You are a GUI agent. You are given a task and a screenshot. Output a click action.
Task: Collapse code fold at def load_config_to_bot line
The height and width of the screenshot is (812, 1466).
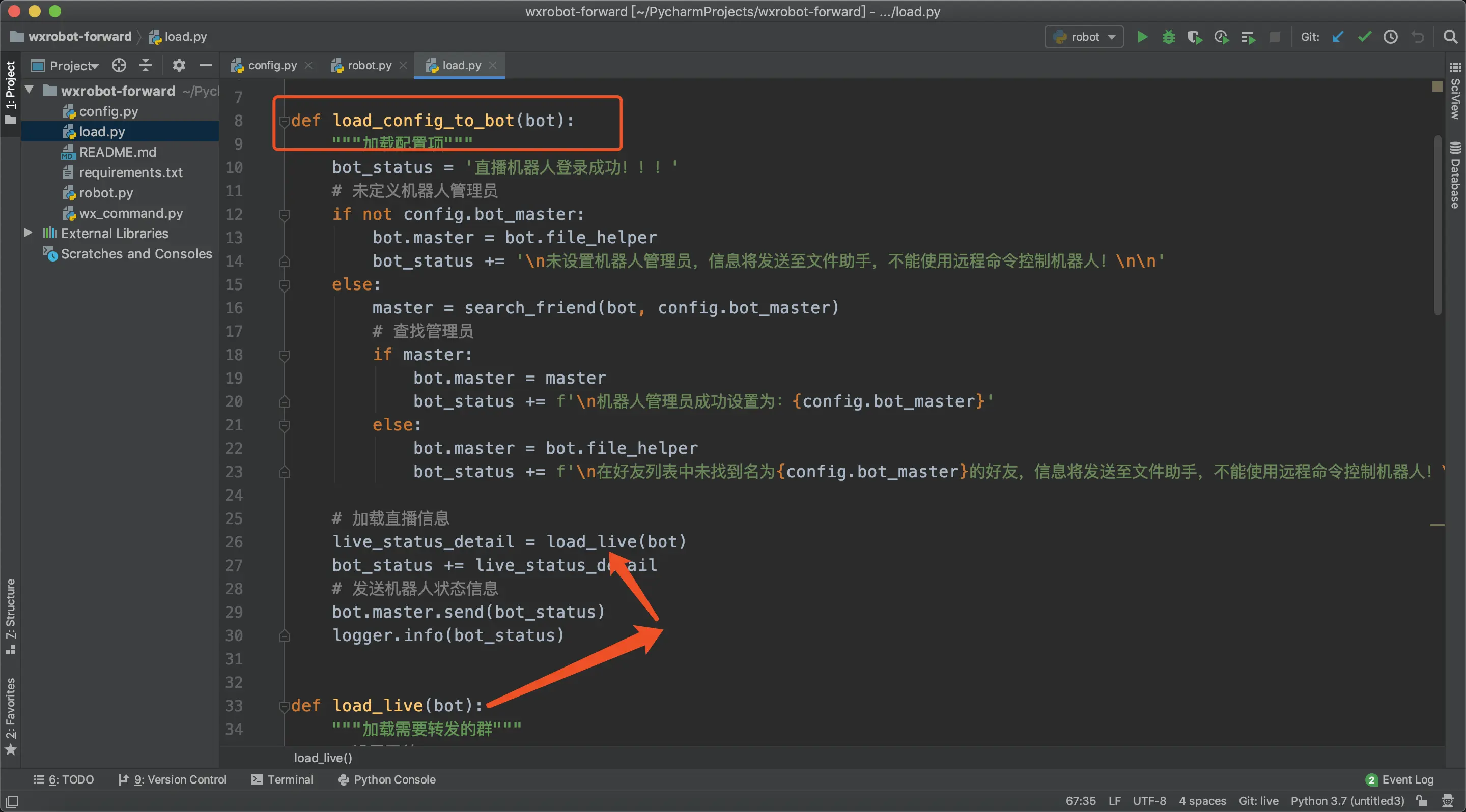(284, 121)
